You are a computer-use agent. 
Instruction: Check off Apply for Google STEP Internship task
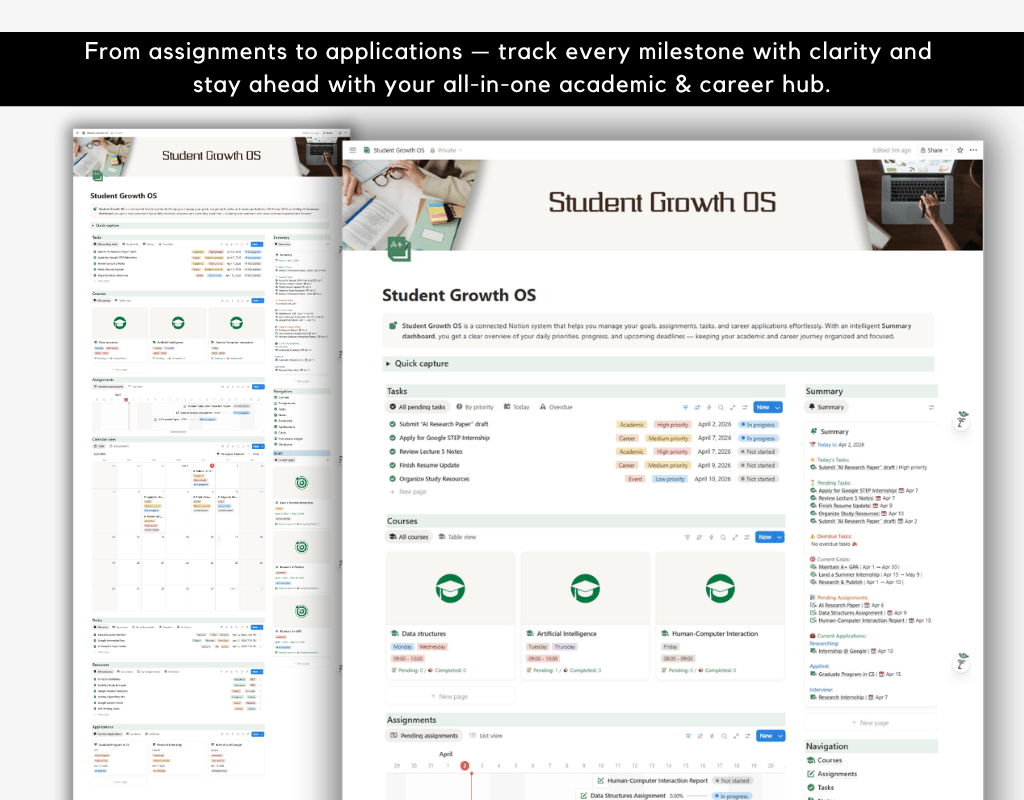pyautogui.click(x=392, y=438)
